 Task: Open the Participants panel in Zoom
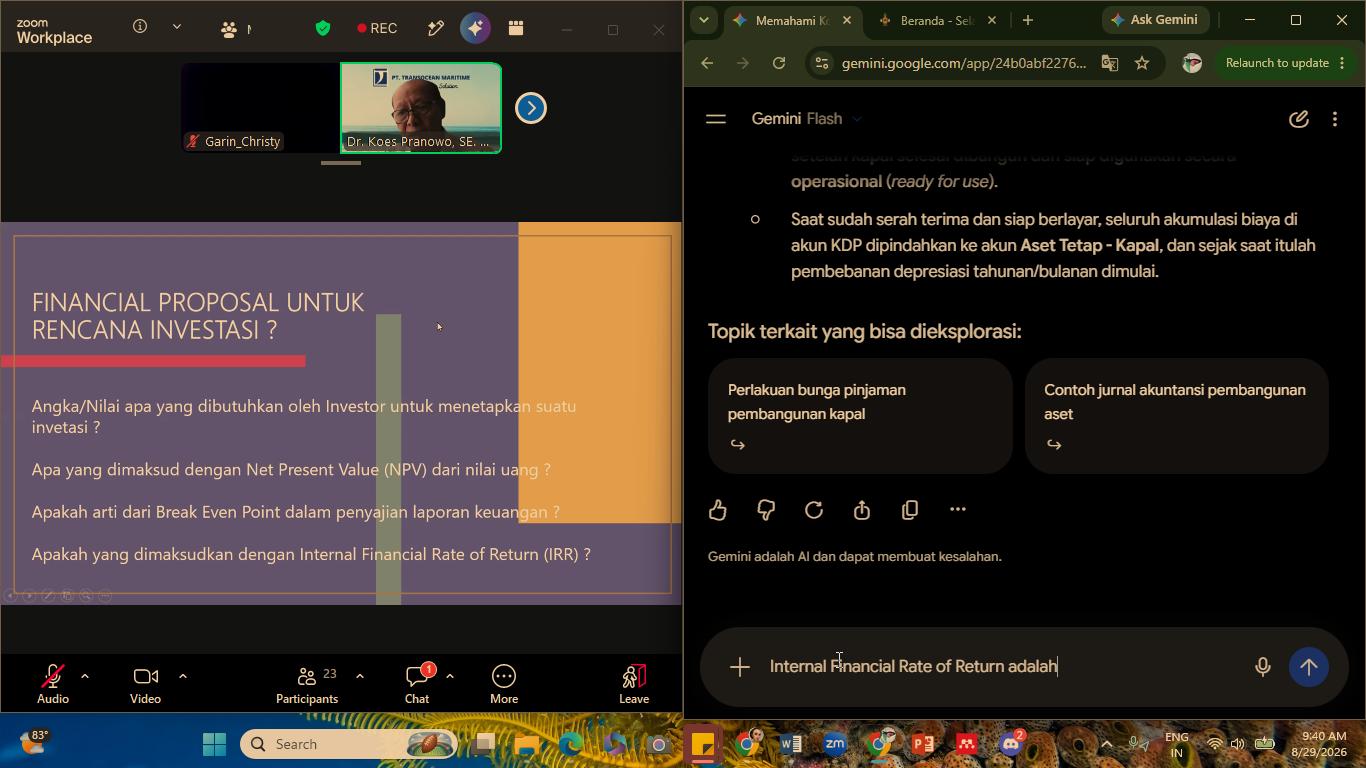pos(307,684)
